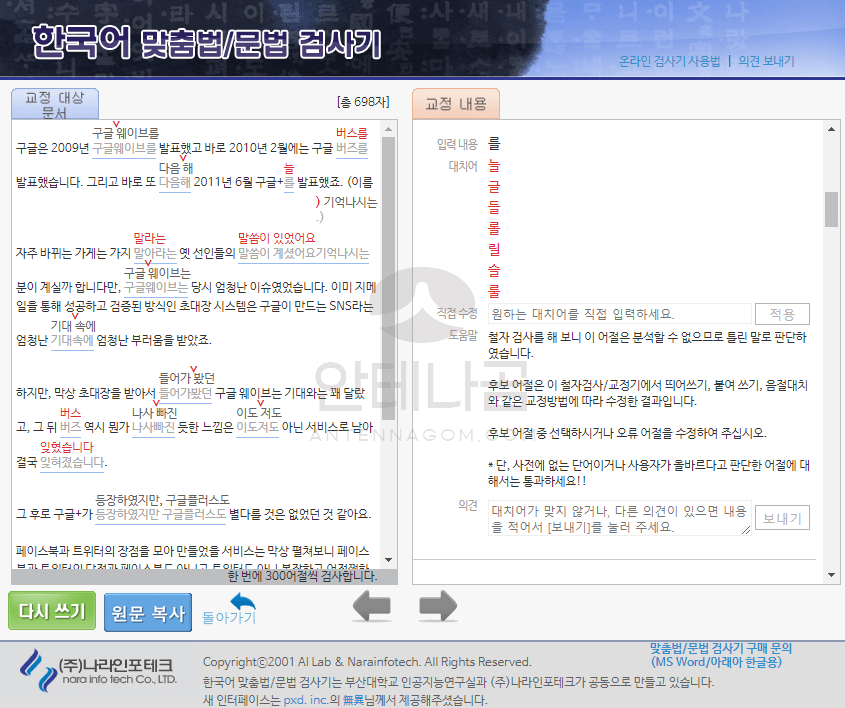Select the 교정 내용 tab

point(456,103)
